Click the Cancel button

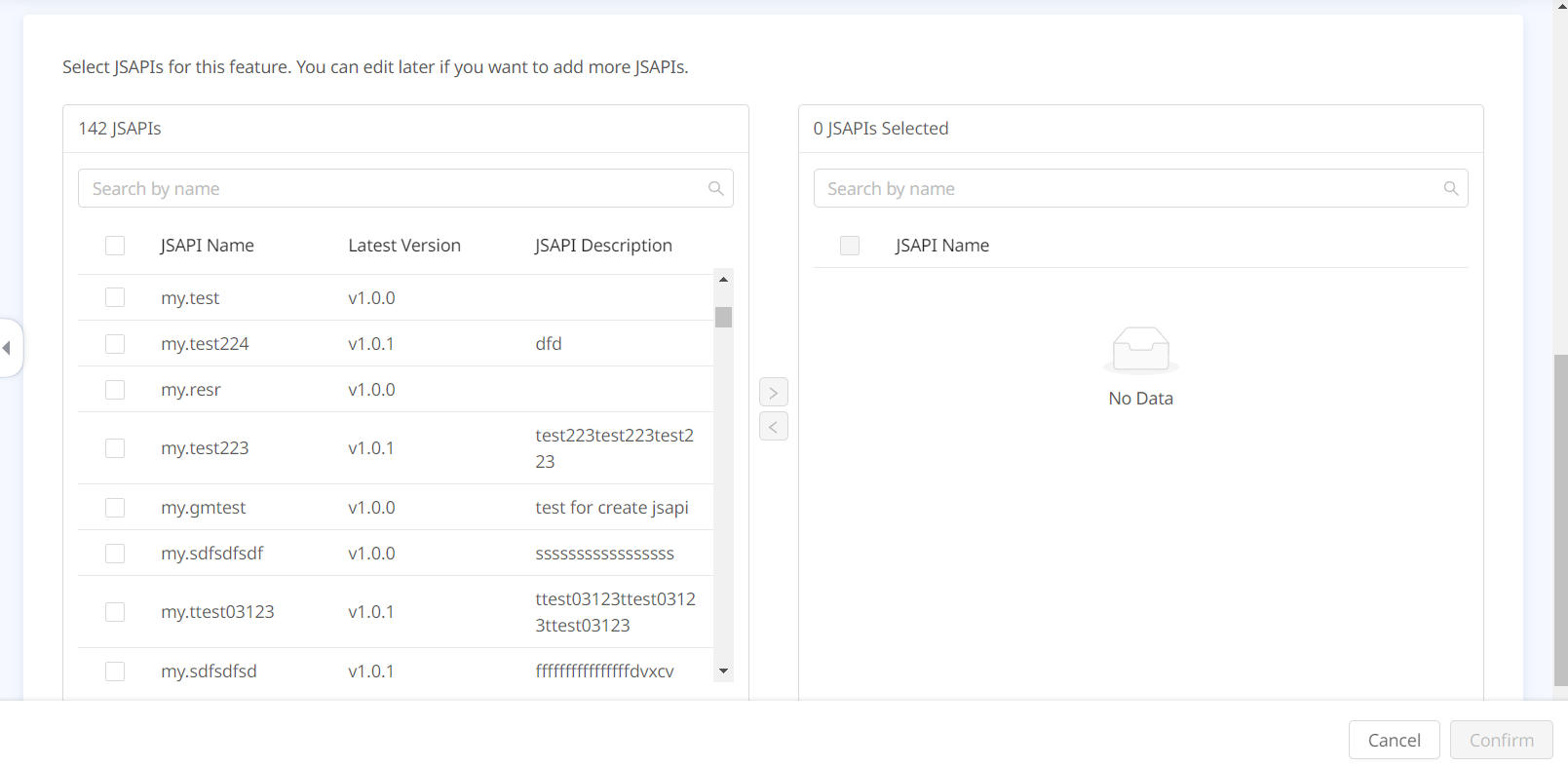pyautogui.click(x=1394, y=741)
